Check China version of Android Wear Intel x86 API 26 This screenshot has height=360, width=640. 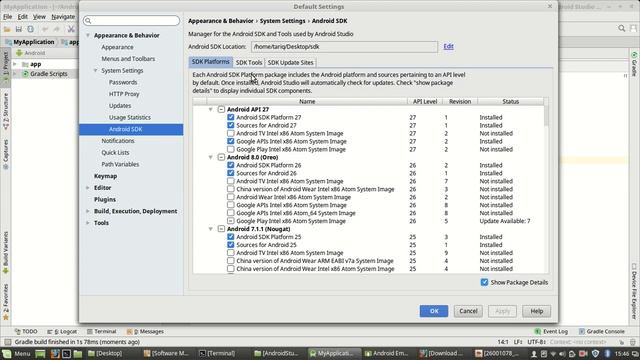pos(231,189)
